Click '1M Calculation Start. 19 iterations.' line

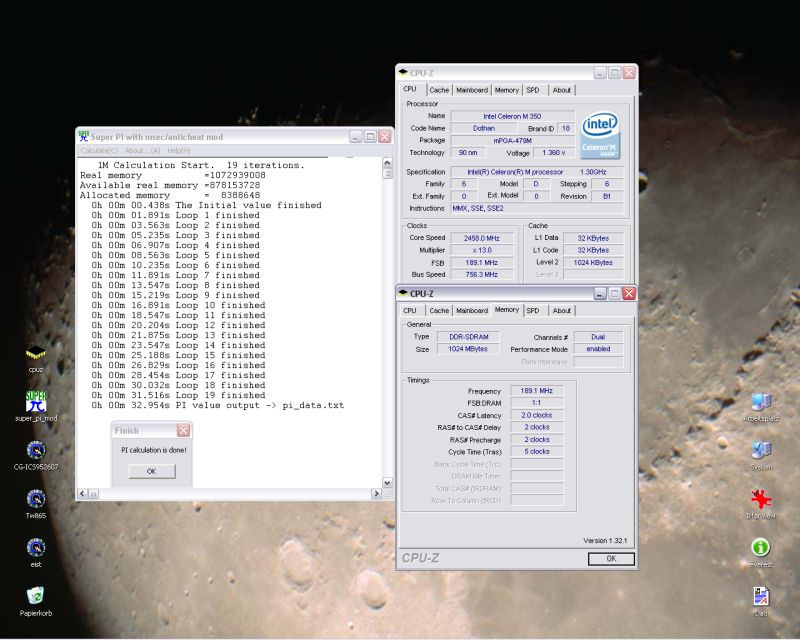click(x=201, y=165)
